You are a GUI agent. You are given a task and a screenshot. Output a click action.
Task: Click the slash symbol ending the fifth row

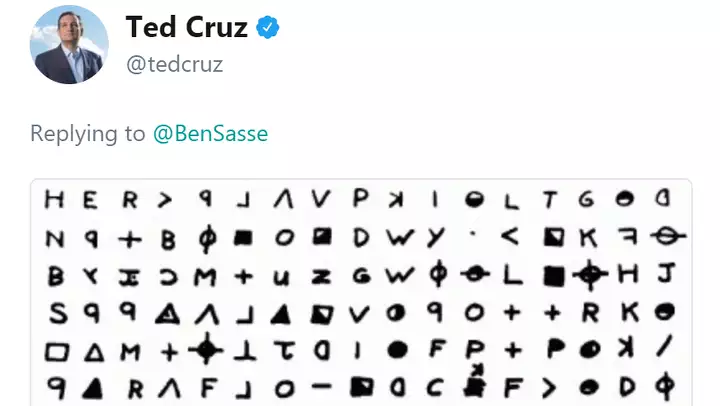[x=665, y=350]
